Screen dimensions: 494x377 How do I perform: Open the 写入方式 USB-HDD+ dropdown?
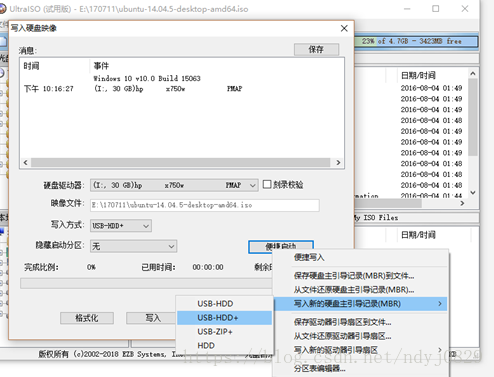121,226
